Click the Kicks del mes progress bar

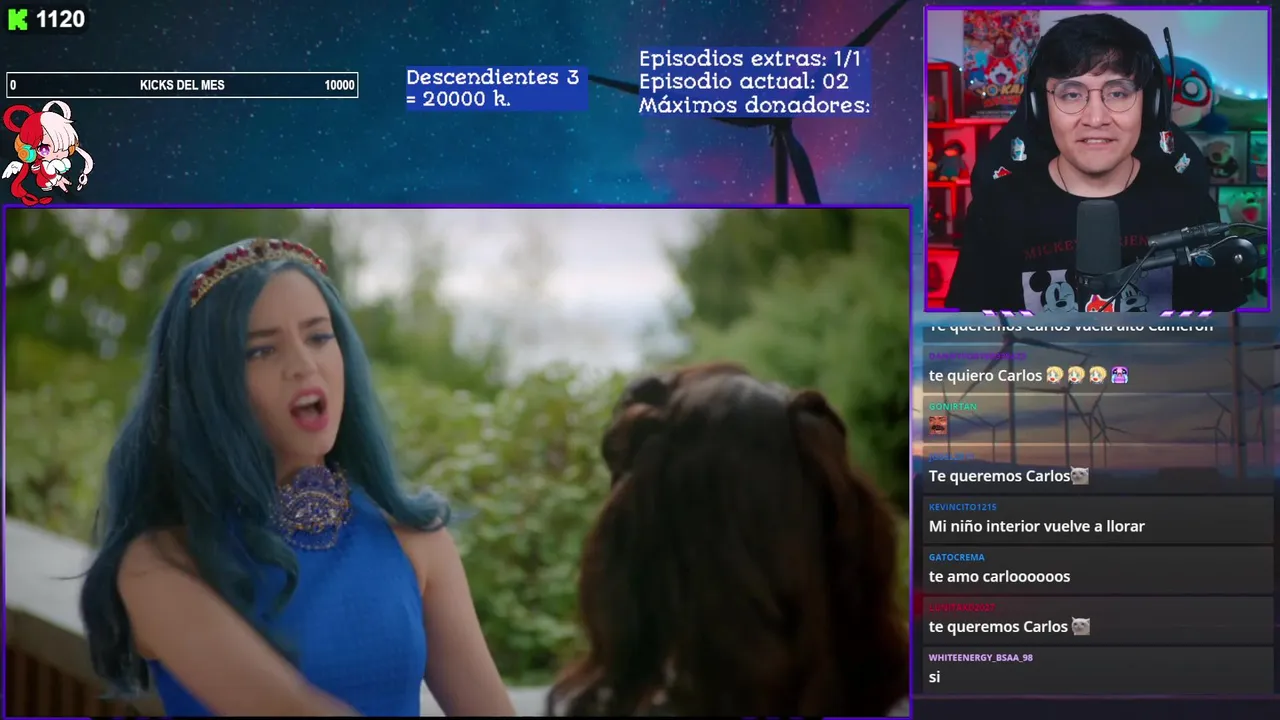[x=182, y=85]
